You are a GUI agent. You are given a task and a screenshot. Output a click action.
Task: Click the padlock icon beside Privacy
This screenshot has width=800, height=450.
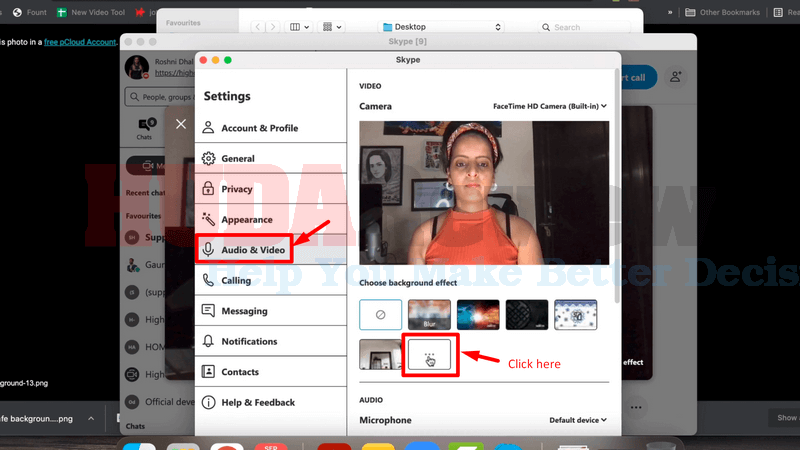coord(208,188)
